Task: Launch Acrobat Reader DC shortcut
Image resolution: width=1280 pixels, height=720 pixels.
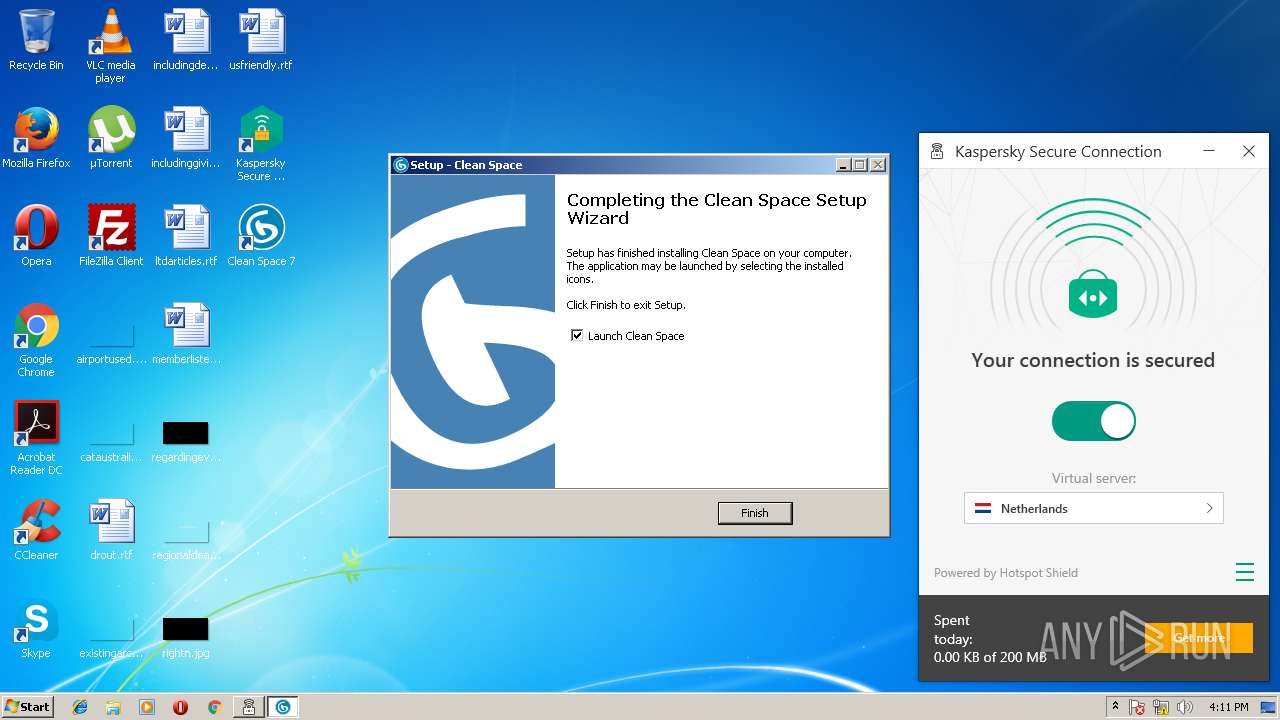Action: [36, 438]
